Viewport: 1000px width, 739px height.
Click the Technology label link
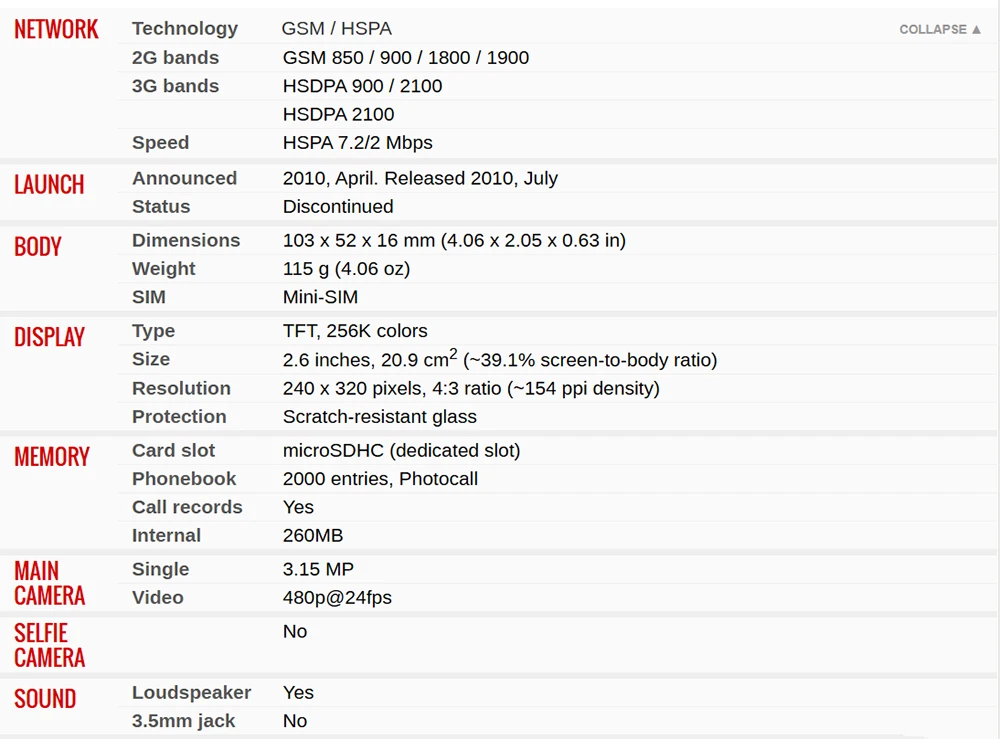click(185, 28)
